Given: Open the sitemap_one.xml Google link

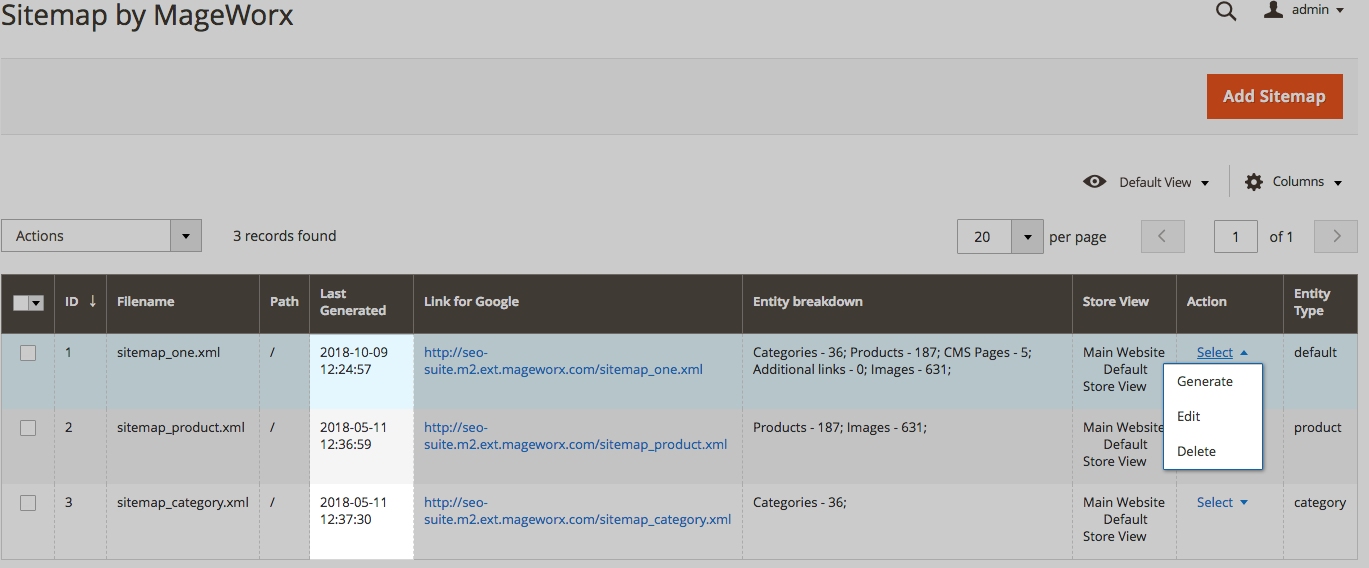Looking at the screenshot, I should tap(563, 361).
